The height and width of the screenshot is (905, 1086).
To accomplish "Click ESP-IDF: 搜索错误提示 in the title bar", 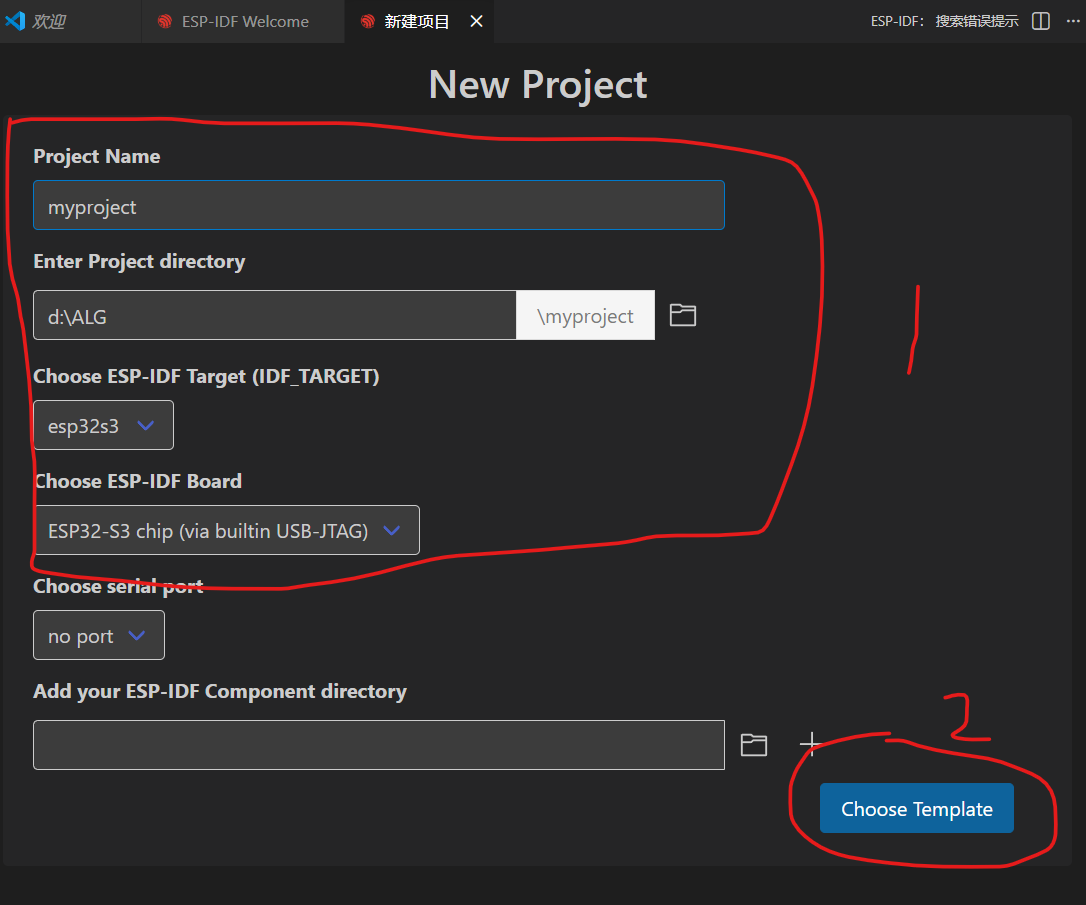I will 945,21.
